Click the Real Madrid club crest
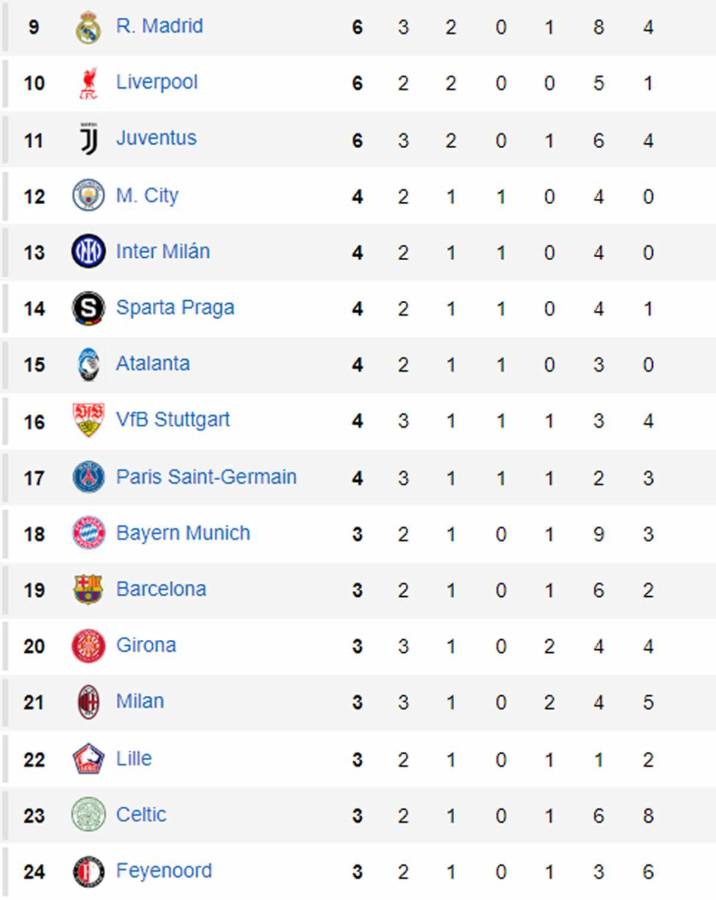The width and height of the screenshot is (716, 900). click(x=89, y=26)
